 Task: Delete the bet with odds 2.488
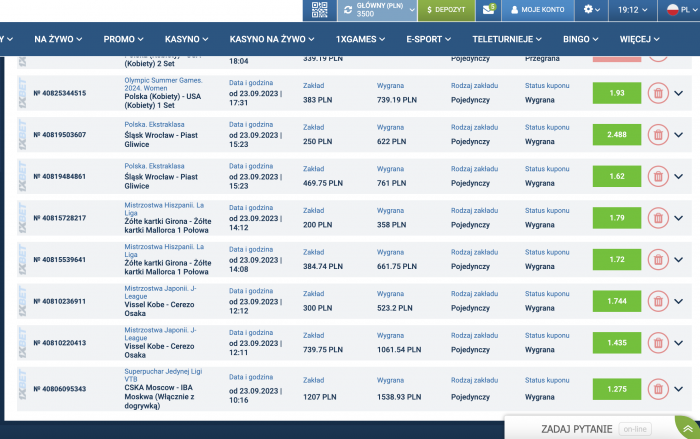658,134
